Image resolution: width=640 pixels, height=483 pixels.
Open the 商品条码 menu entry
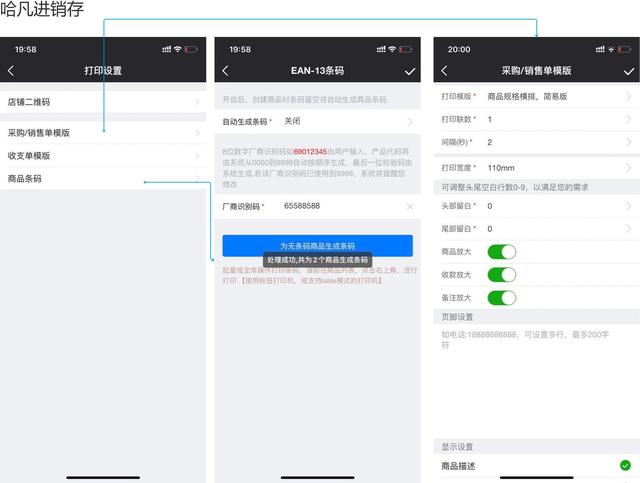(x=103, y=178)
